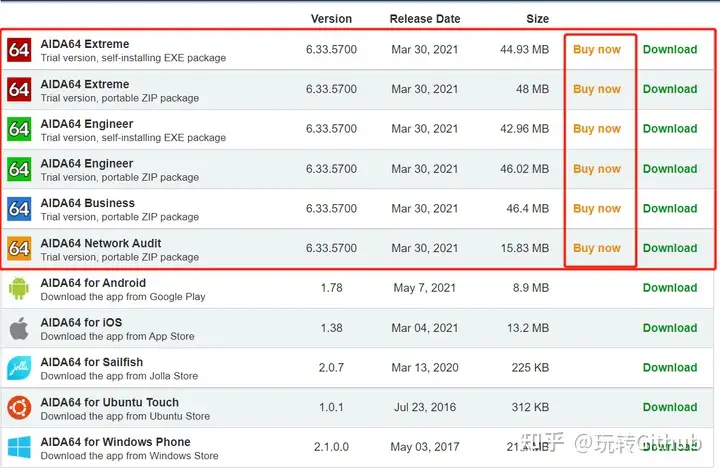This screenshot has height=473, width=720.
Task: Click the green icon for AIDA64 Engineer EXE package
Action: (x=19, y=129)
